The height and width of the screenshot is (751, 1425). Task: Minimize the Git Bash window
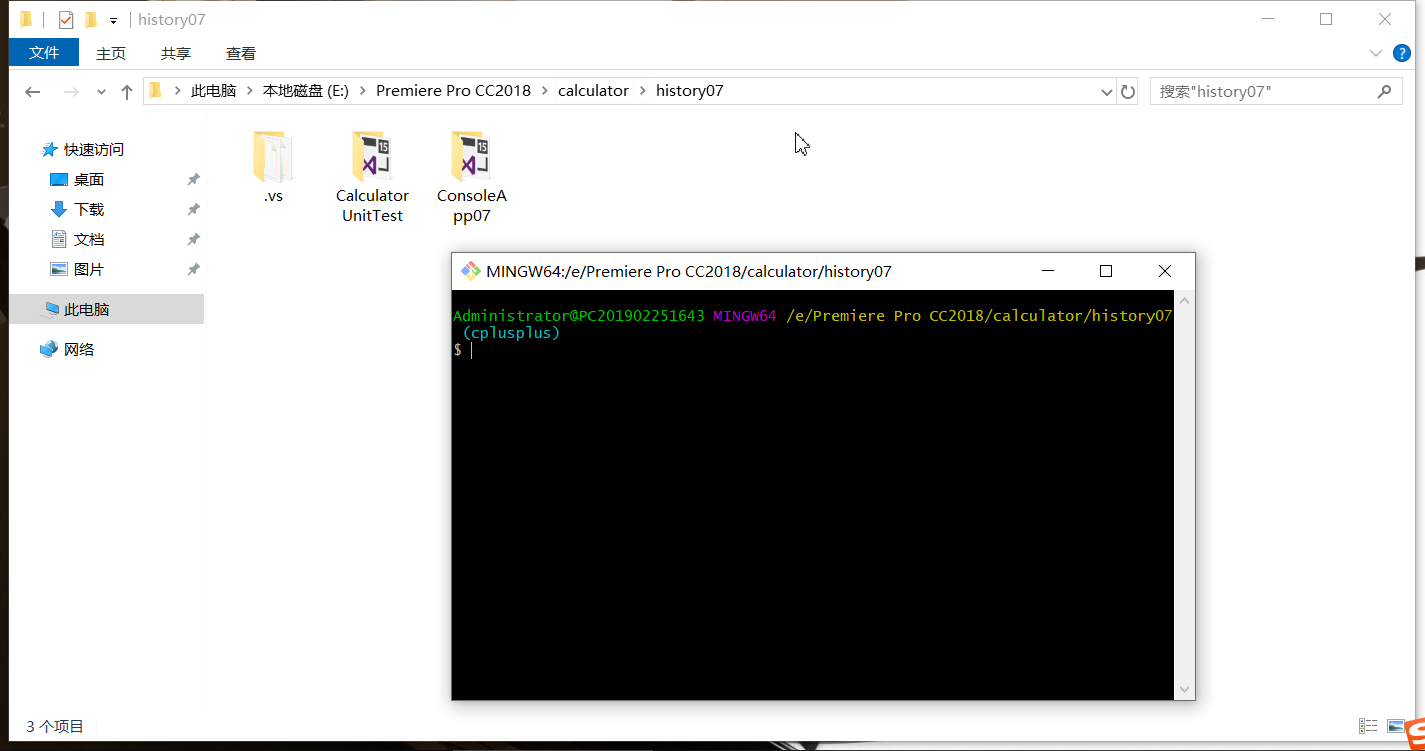[x=1048, y=271]
